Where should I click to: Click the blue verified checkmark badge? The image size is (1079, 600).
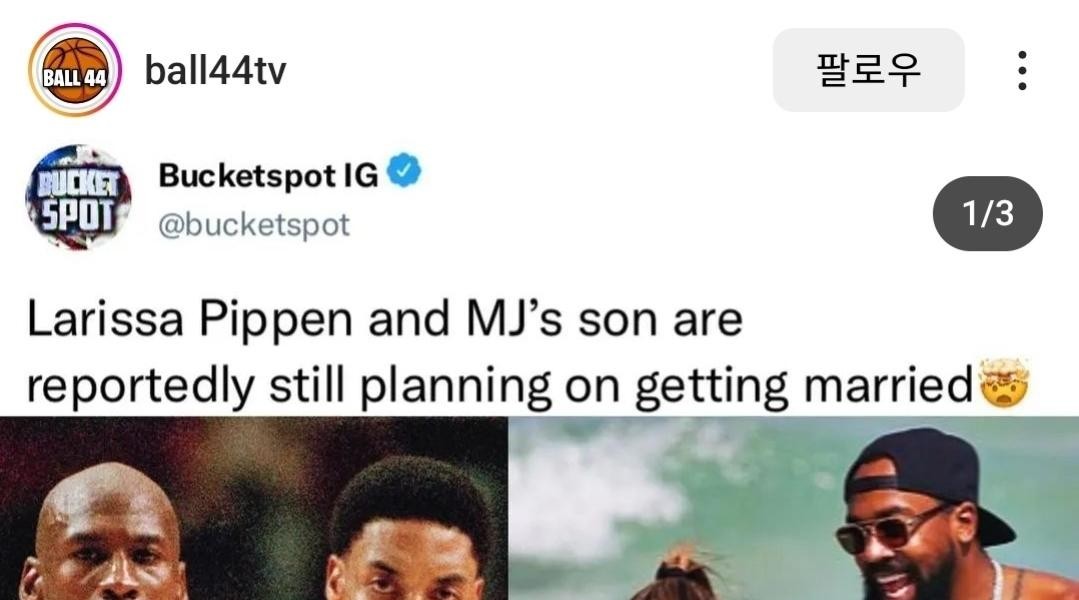[x=404, y=171]
